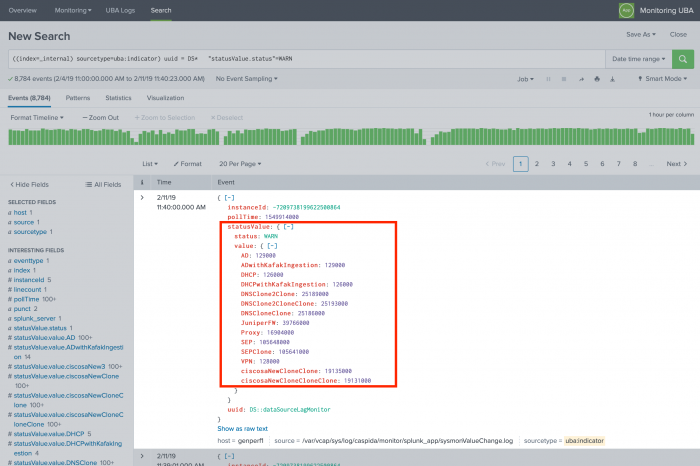Go to the Next results page
The image size is (700, 466).
pyautogui.click(x=677, y=164)
